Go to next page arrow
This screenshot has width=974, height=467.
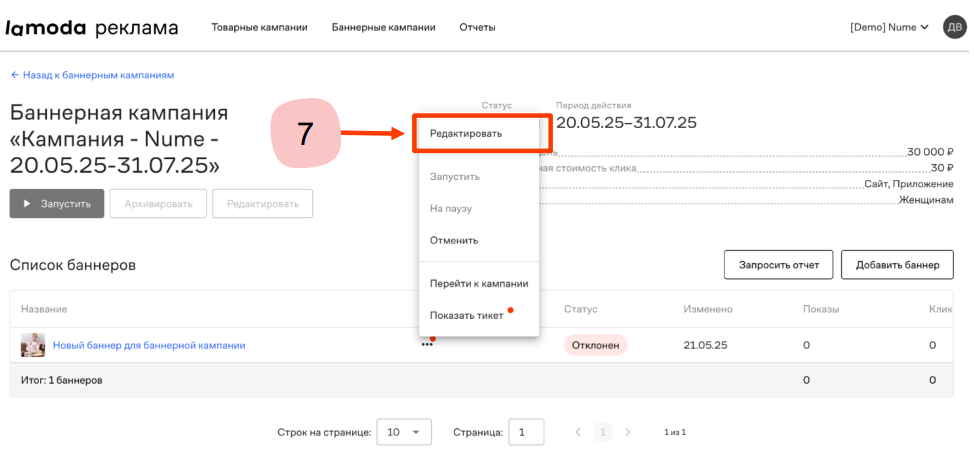coord(627,432)
